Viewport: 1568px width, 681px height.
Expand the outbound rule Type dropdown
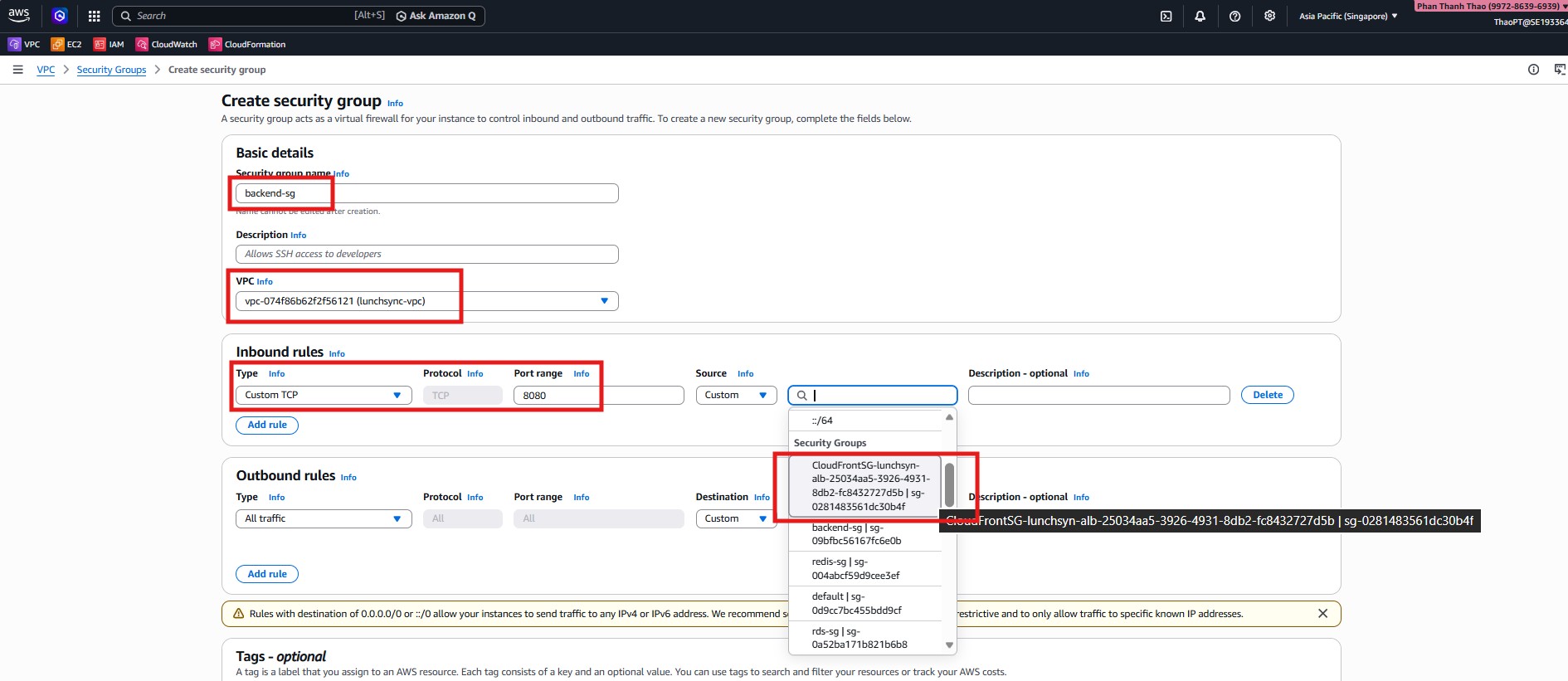pos(323,519)
